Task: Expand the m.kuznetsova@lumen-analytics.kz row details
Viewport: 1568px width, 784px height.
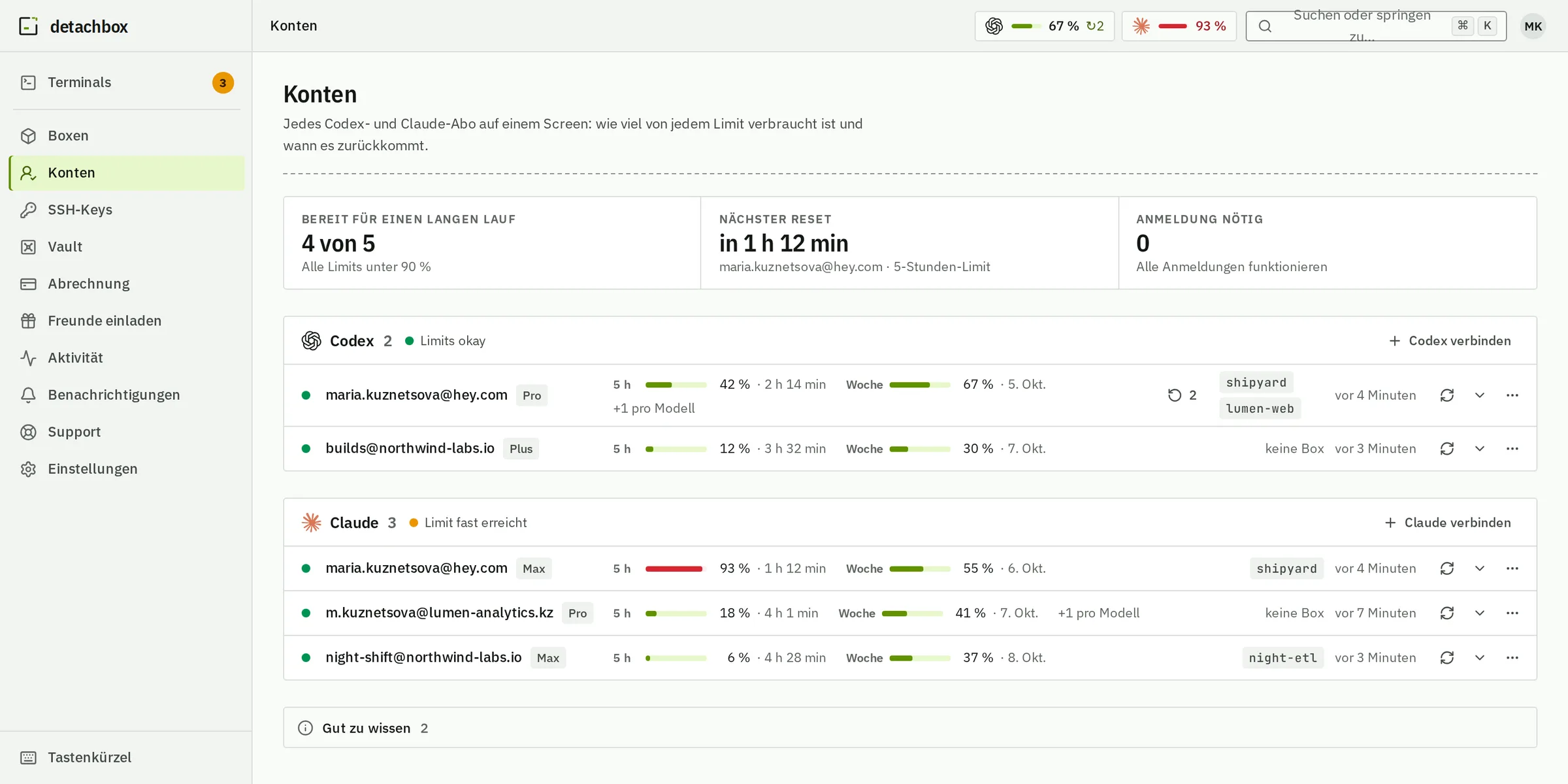Action: click(1480, 613)
